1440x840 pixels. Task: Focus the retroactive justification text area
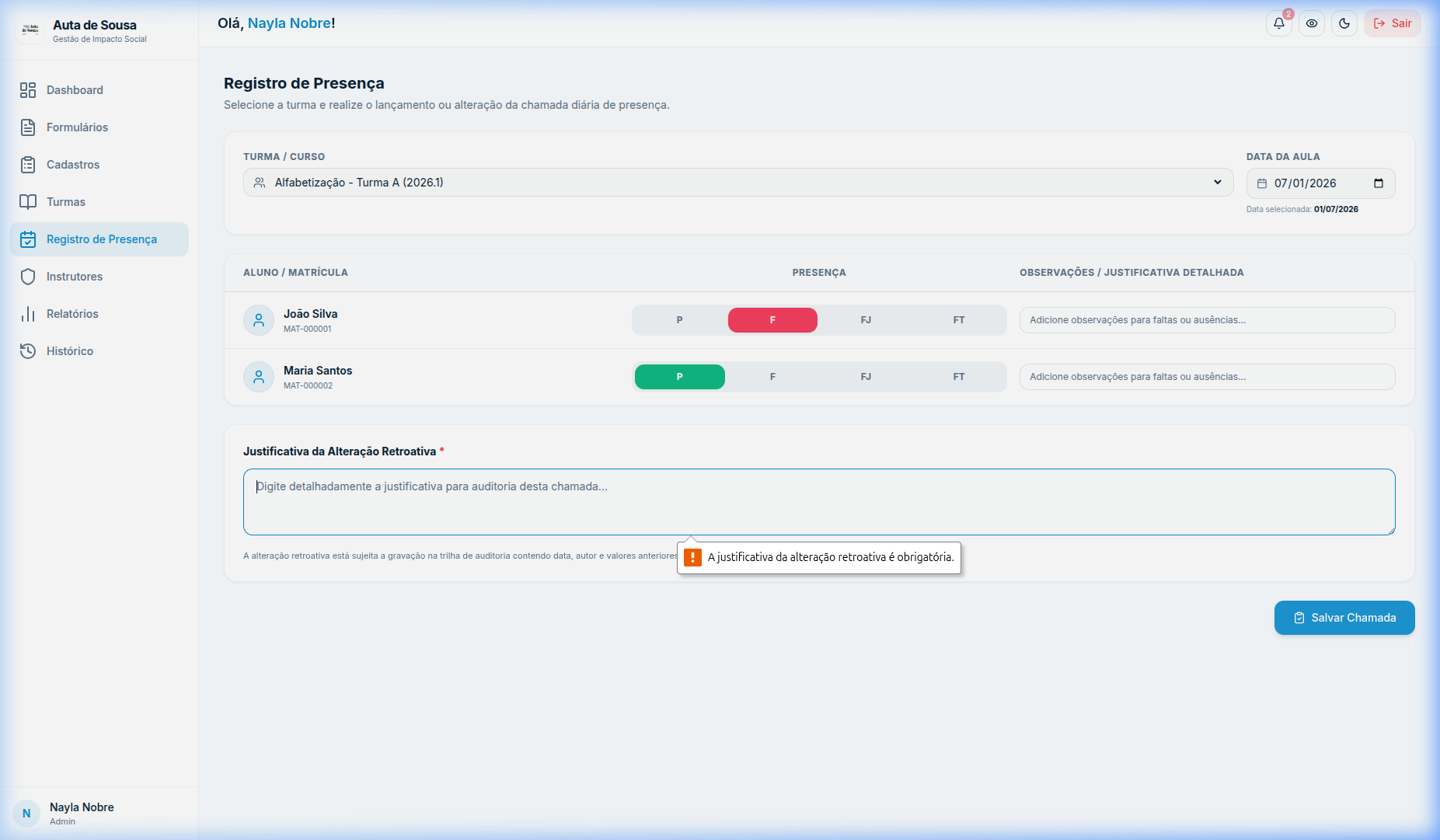point(819,502)
